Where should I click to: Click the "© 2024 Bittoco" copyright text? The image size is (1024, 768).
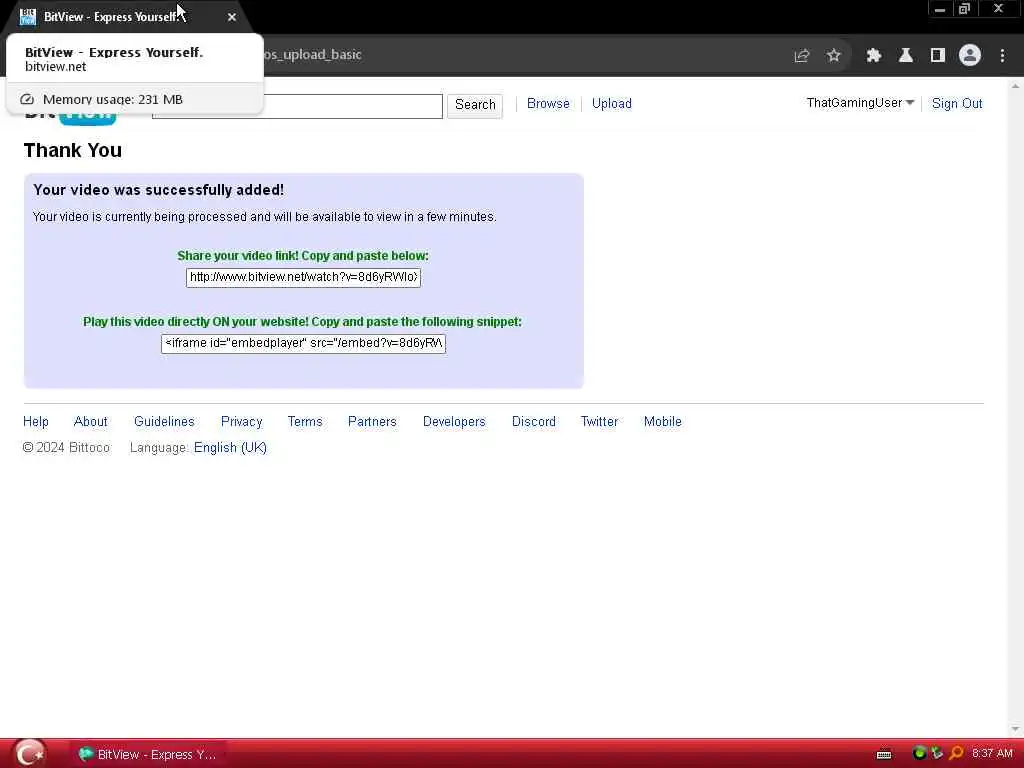coord(66,447)
